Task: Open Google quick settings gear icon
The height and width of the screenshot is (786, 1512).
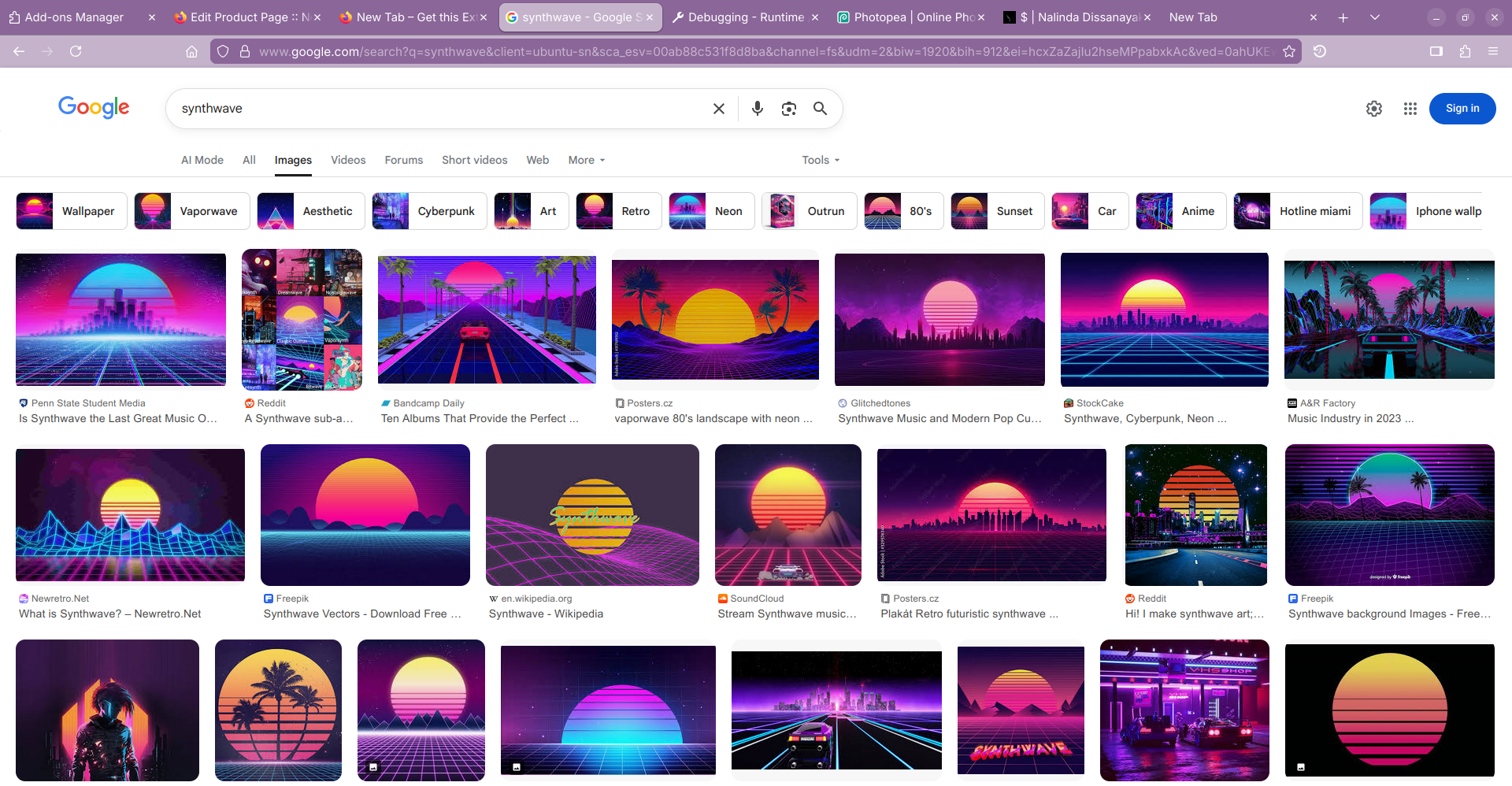Action: click(x=1373, y=109)
